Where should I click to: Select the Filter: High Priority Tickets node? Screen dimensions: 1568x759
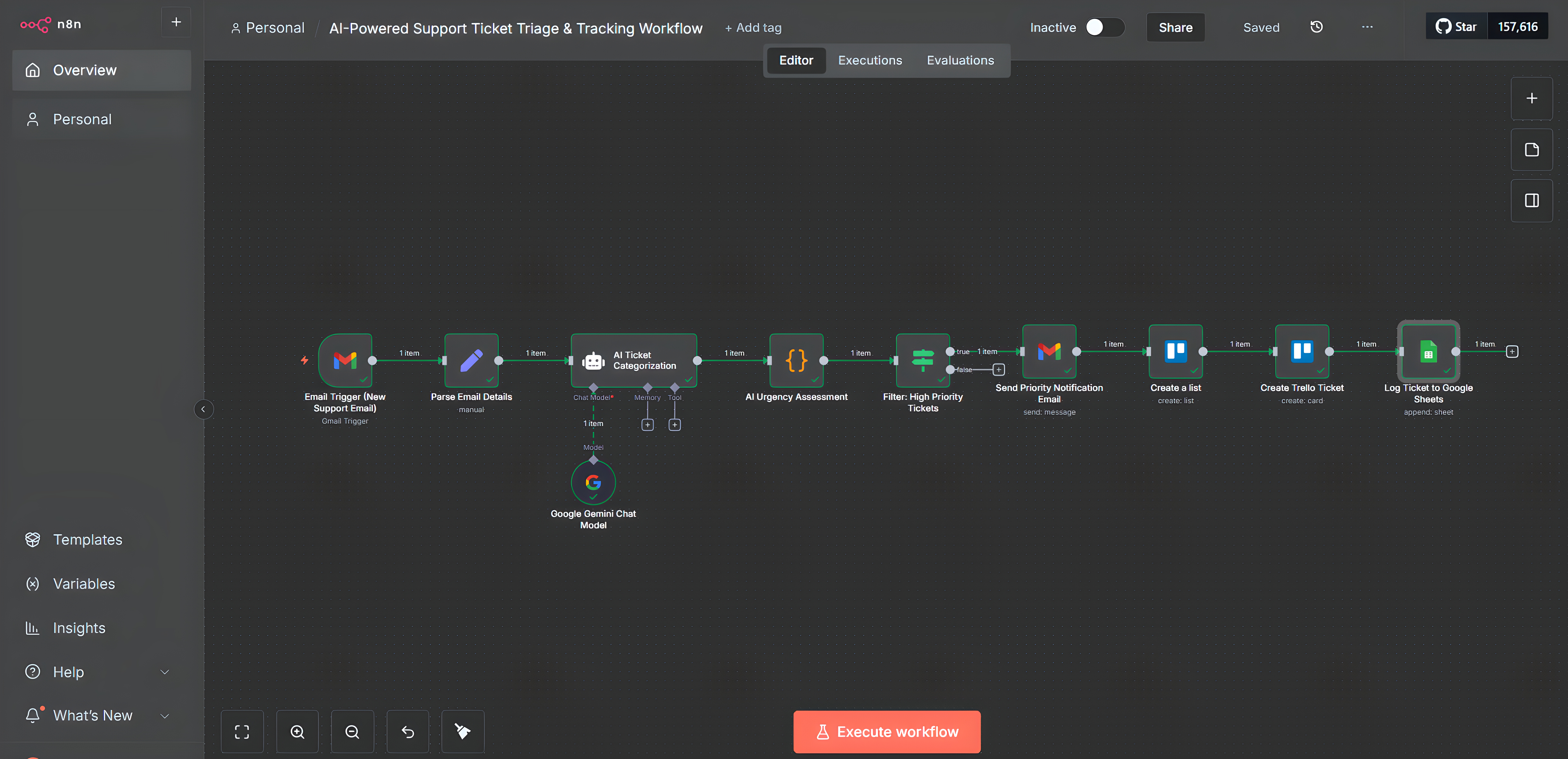(x=923, y=361)
